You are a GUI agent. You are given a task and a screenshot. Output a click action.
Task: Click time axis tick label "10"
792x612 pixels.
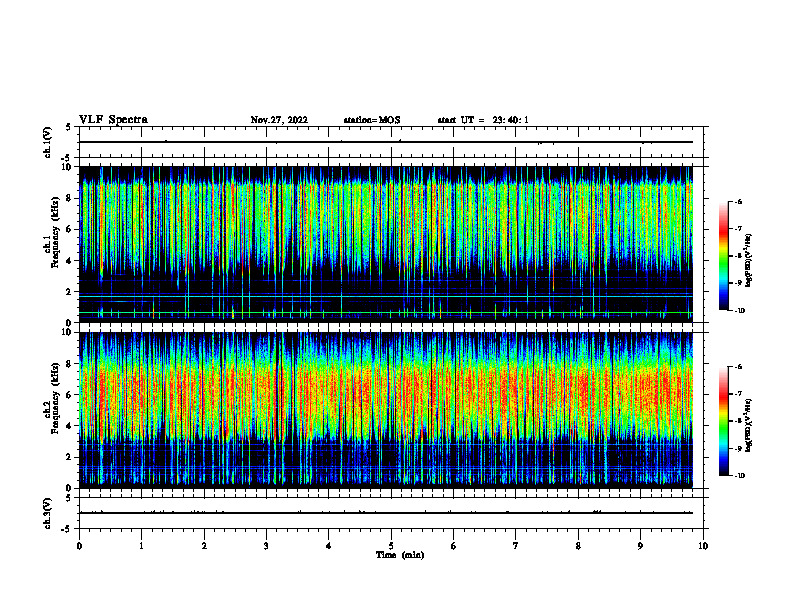(x=703, y=546)
